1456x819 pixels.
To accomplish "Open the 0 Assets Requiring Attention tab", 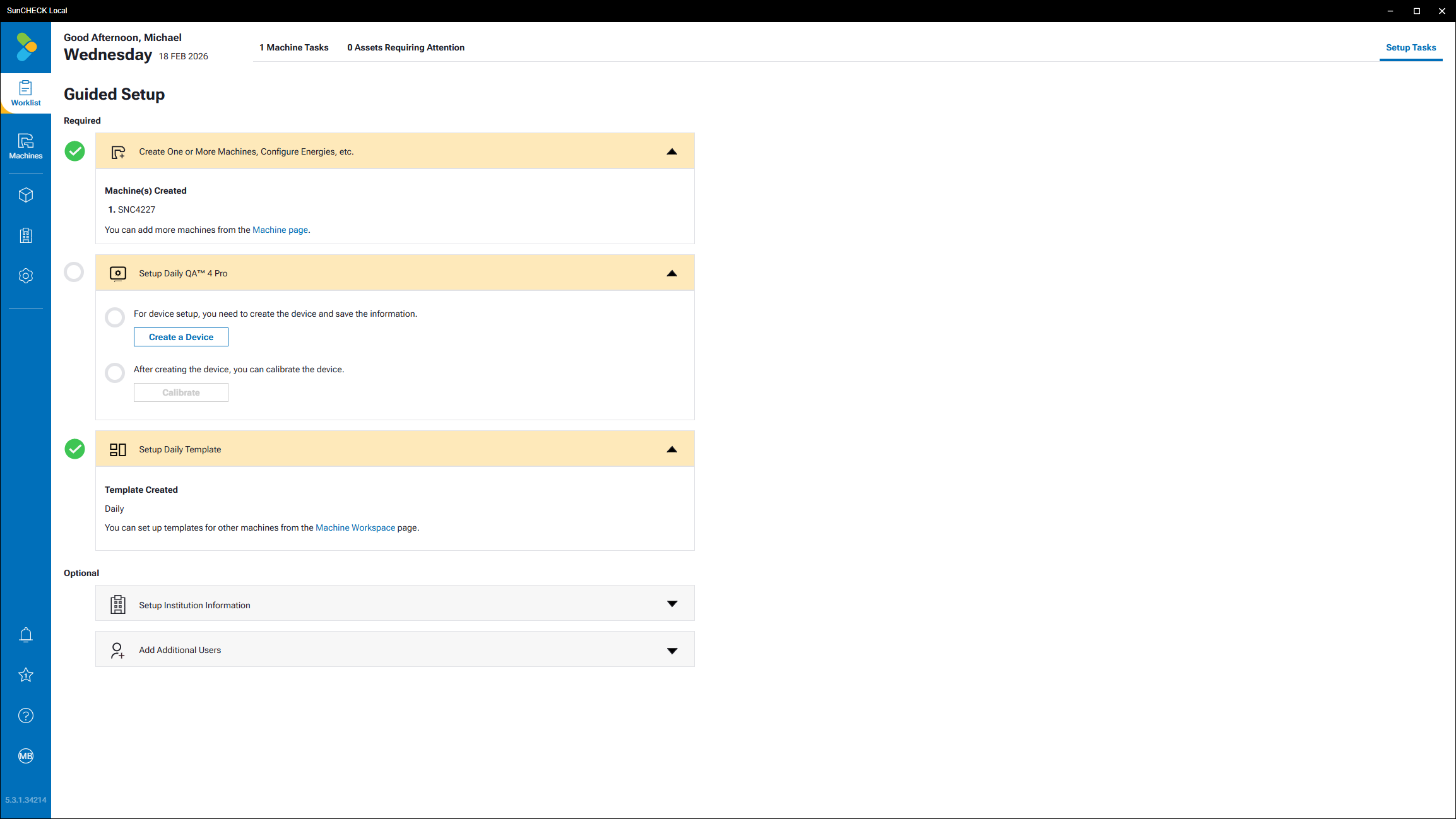I will point(405,47).
